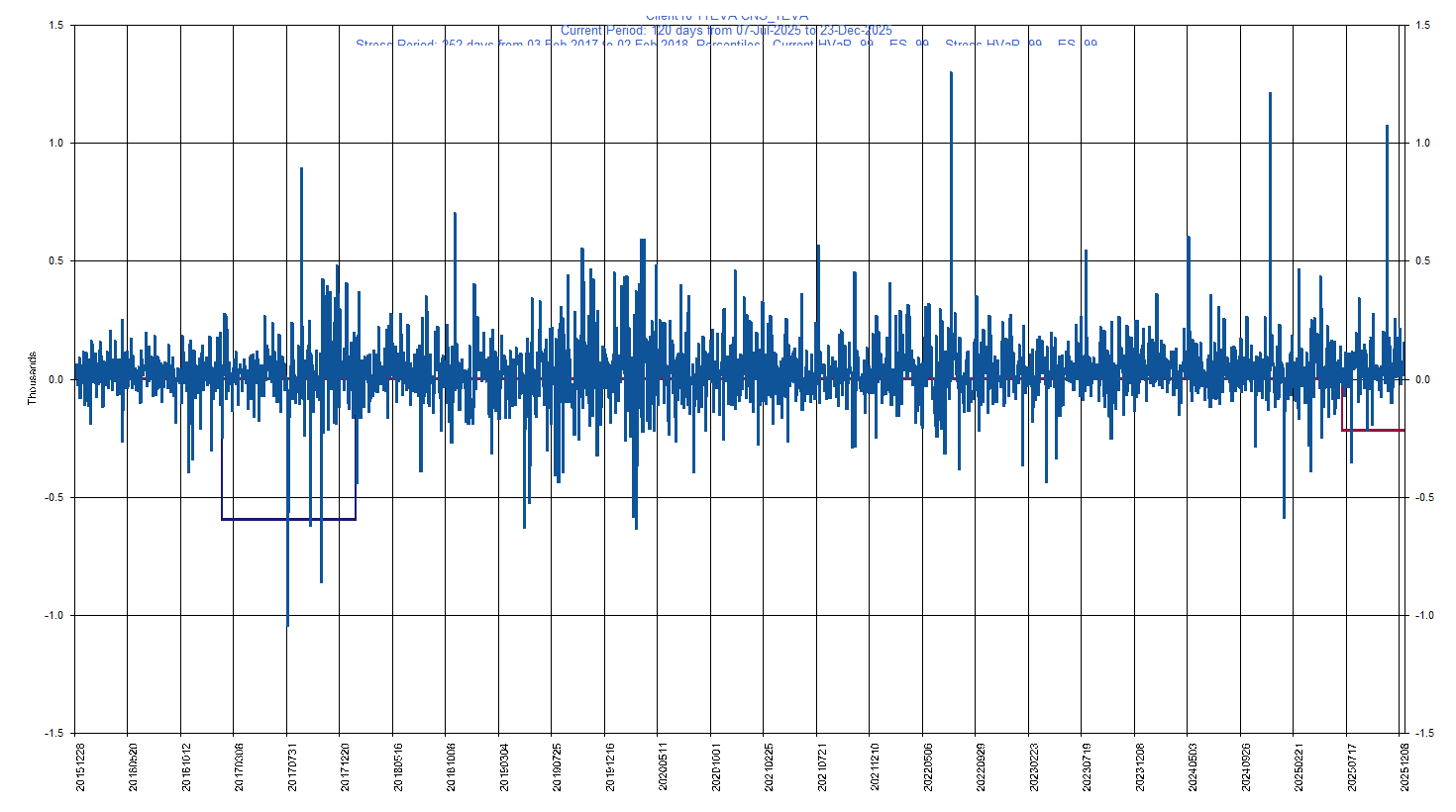This screenshot has height=812, width=1456.
Task: Click the left axis 0.0 tick label
Action: pyautogui.click(x=55, y=380)
